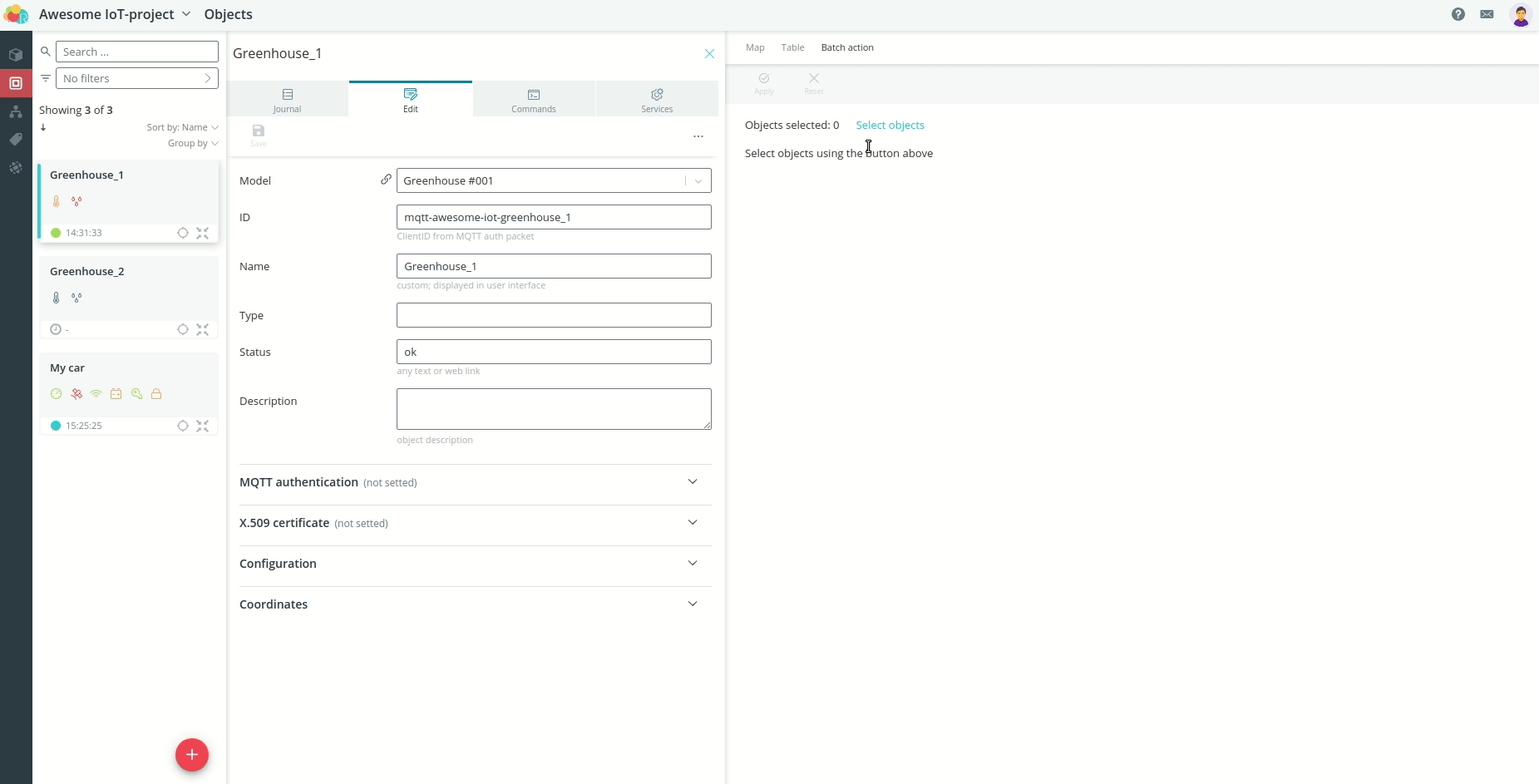
Task: Switch to the Batch action tab
Action: coord(847,47)
